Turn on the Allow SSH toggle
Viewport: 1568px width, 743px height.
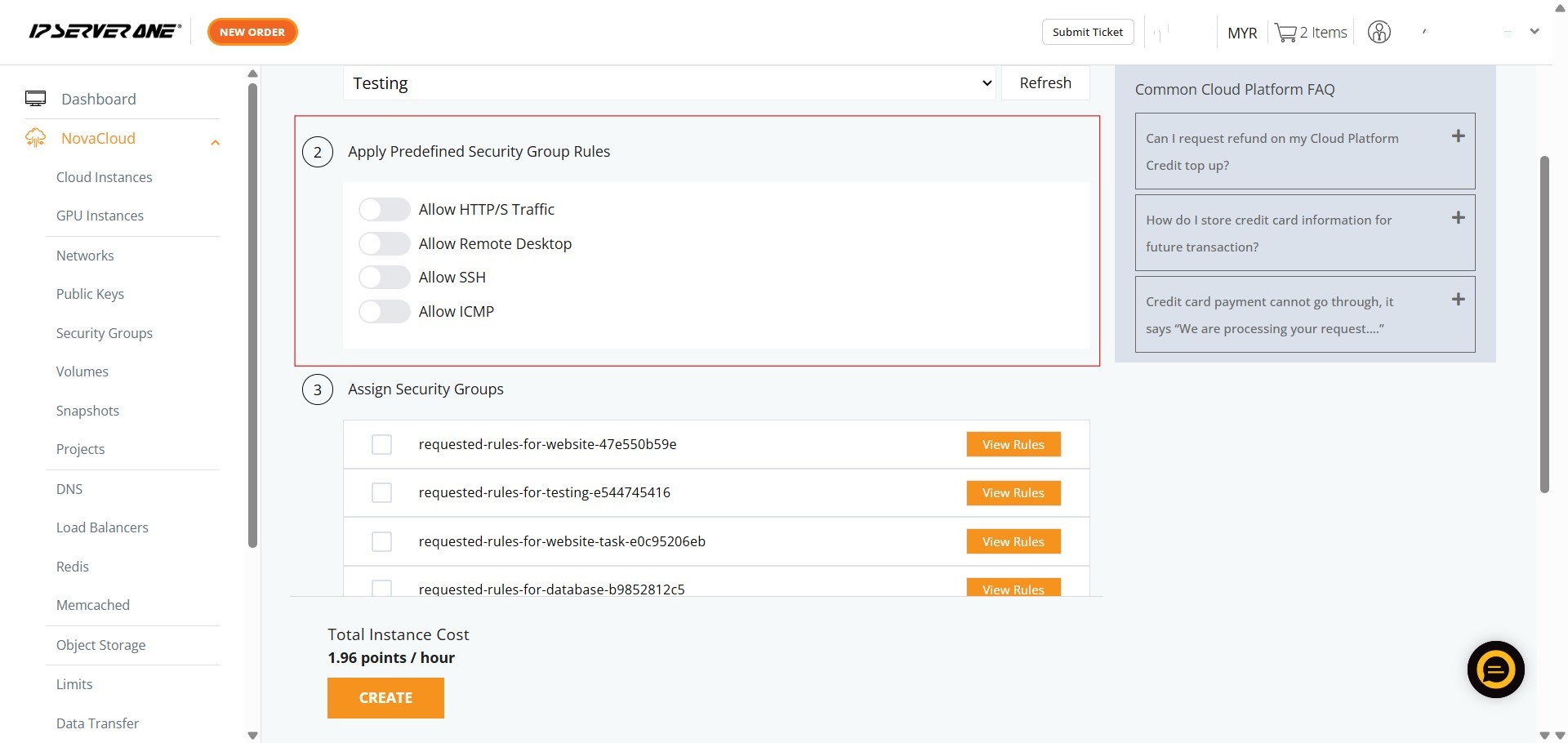(384, 278)
